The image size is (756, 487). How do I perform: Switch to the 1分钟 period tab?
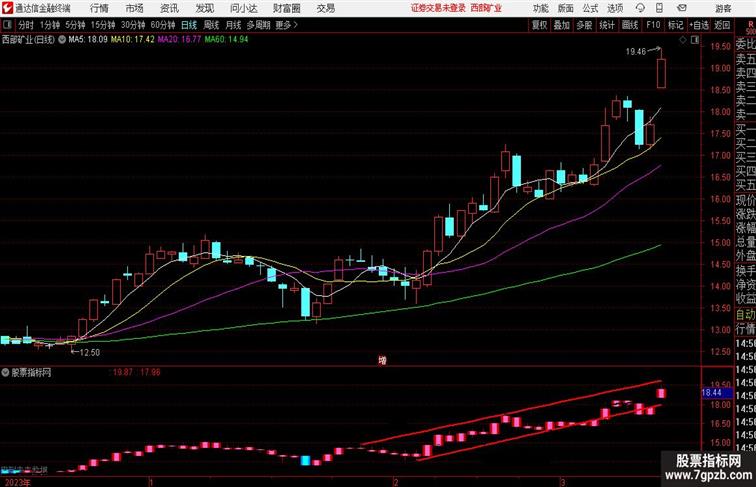50,25
